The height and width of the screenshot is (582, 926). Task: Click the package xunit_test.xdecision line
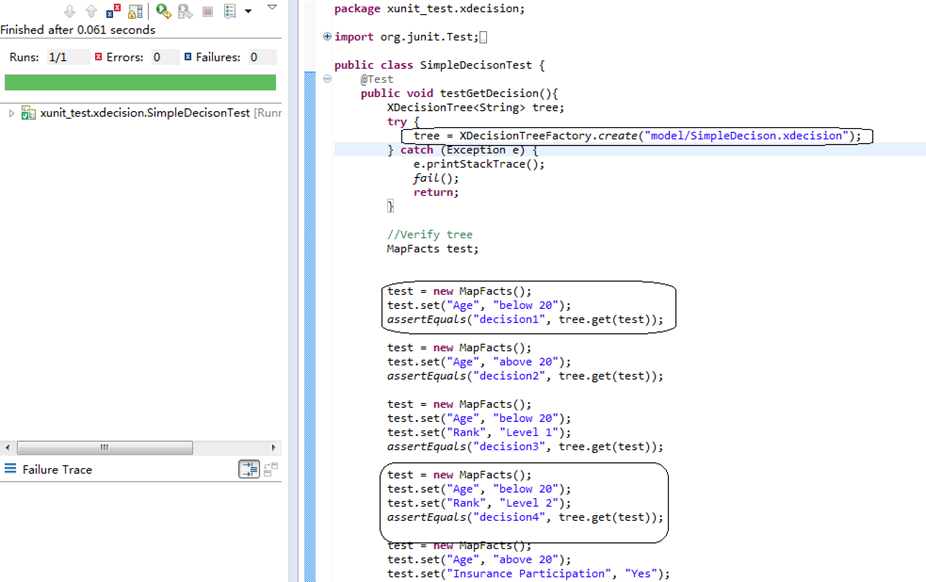coord(429,9)
